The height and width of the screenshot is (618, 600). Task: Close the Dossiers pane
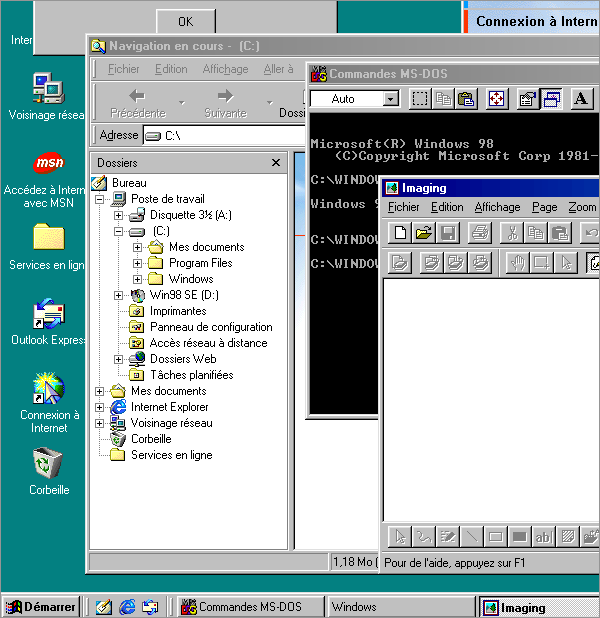click(x=276, y=162)
